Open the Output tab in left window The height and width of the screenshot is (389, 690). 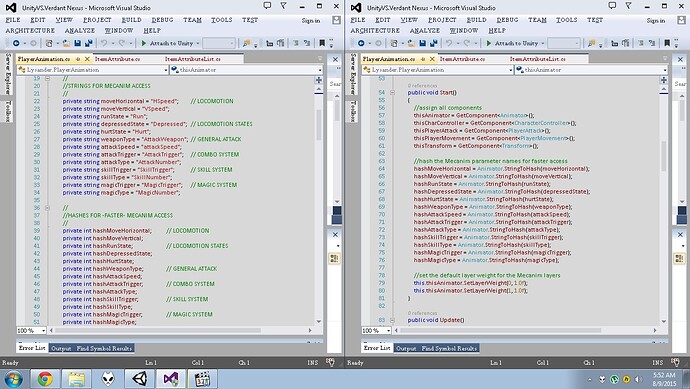coord(61,348)
